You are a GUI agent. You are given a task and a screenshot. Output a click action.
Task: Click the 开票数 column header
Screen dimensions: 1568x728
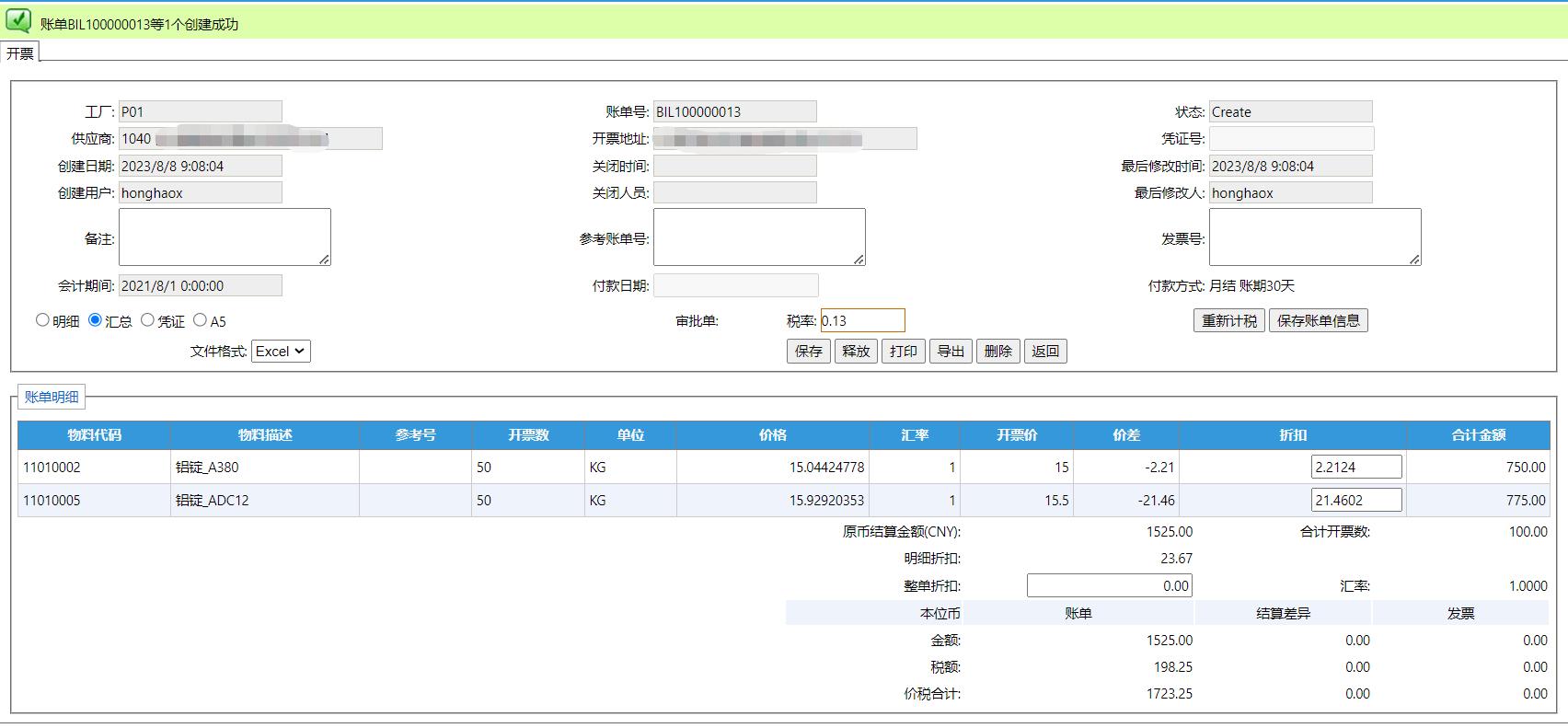tap(528, 434)
